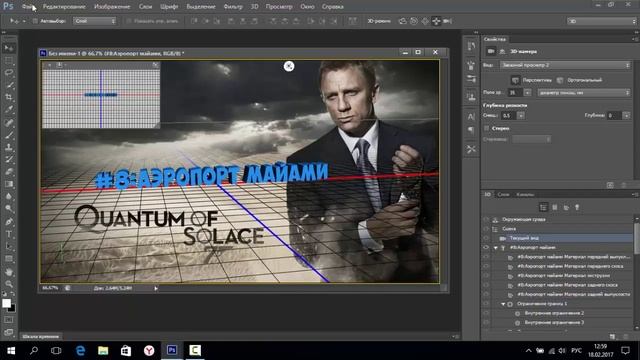Open the Шкала времени timeline panel

pos(41,336)
